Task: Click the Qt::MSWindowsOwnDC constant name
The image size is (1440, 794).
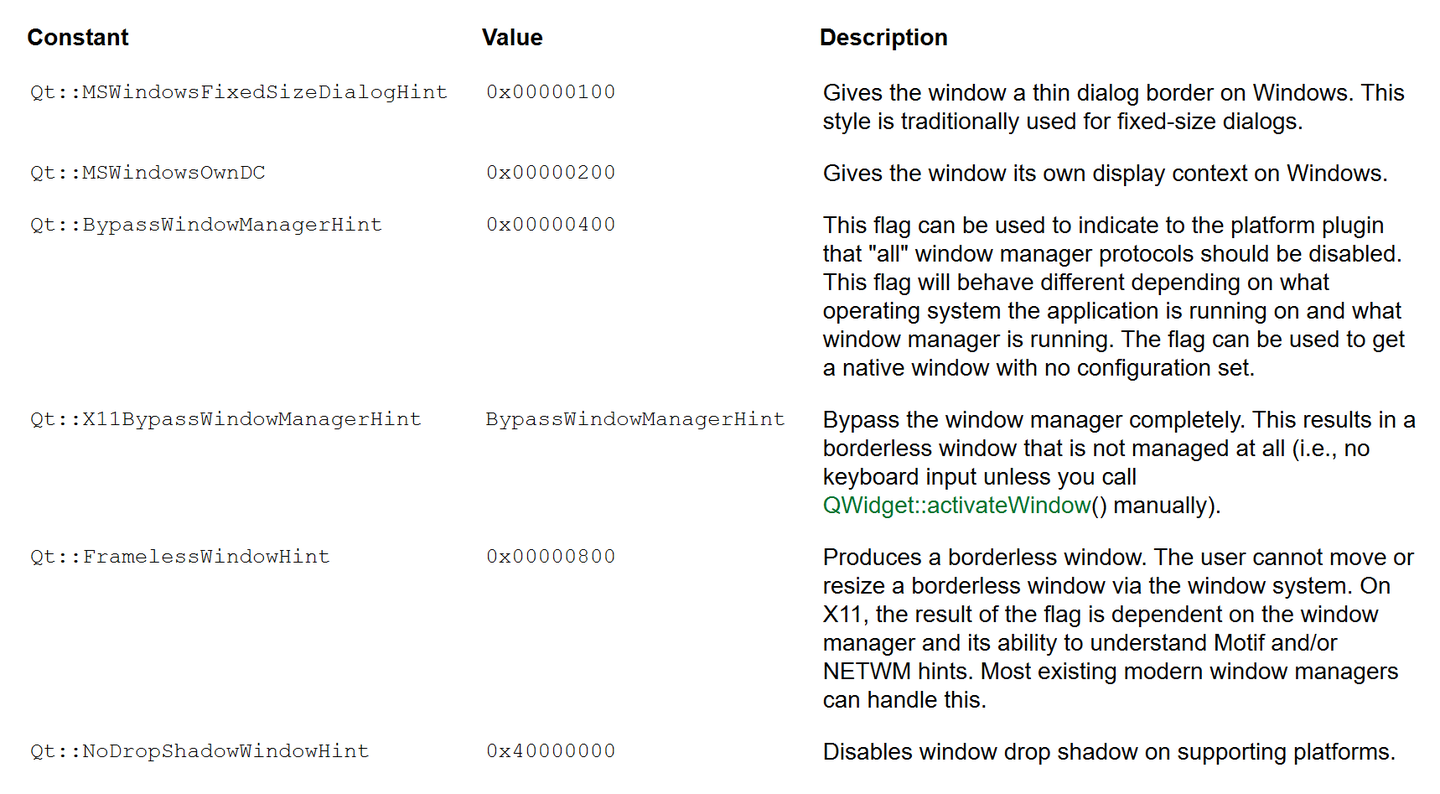Action: (148, 173)
